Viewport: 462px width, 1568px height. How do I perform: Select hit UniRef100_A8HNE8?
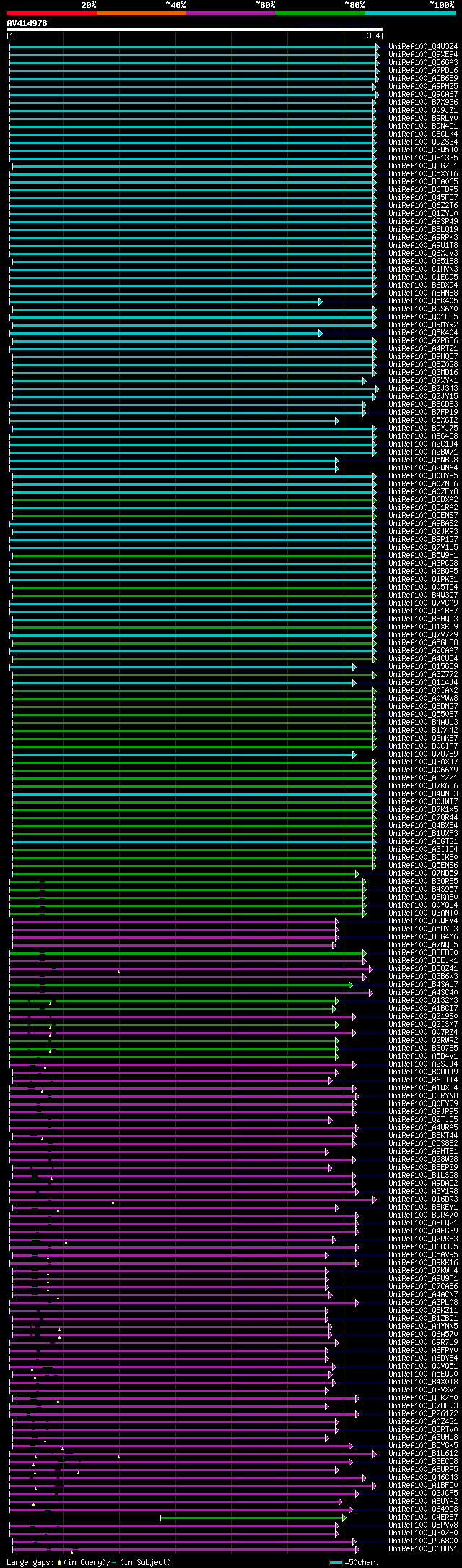point(423,293)
